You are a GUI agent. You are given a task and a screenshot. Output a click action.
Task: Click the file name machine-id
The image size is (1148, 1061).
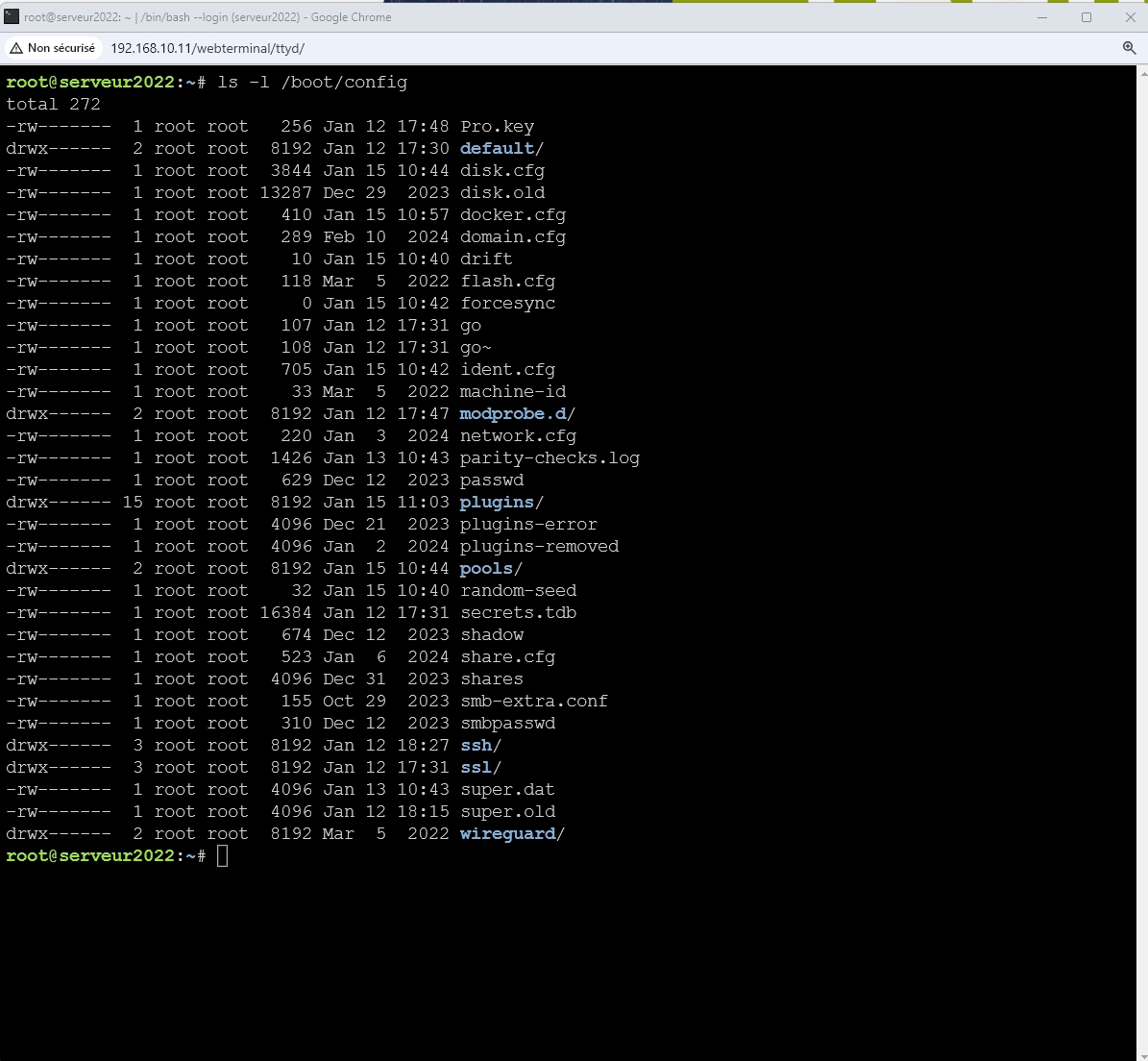pos(512,392)
